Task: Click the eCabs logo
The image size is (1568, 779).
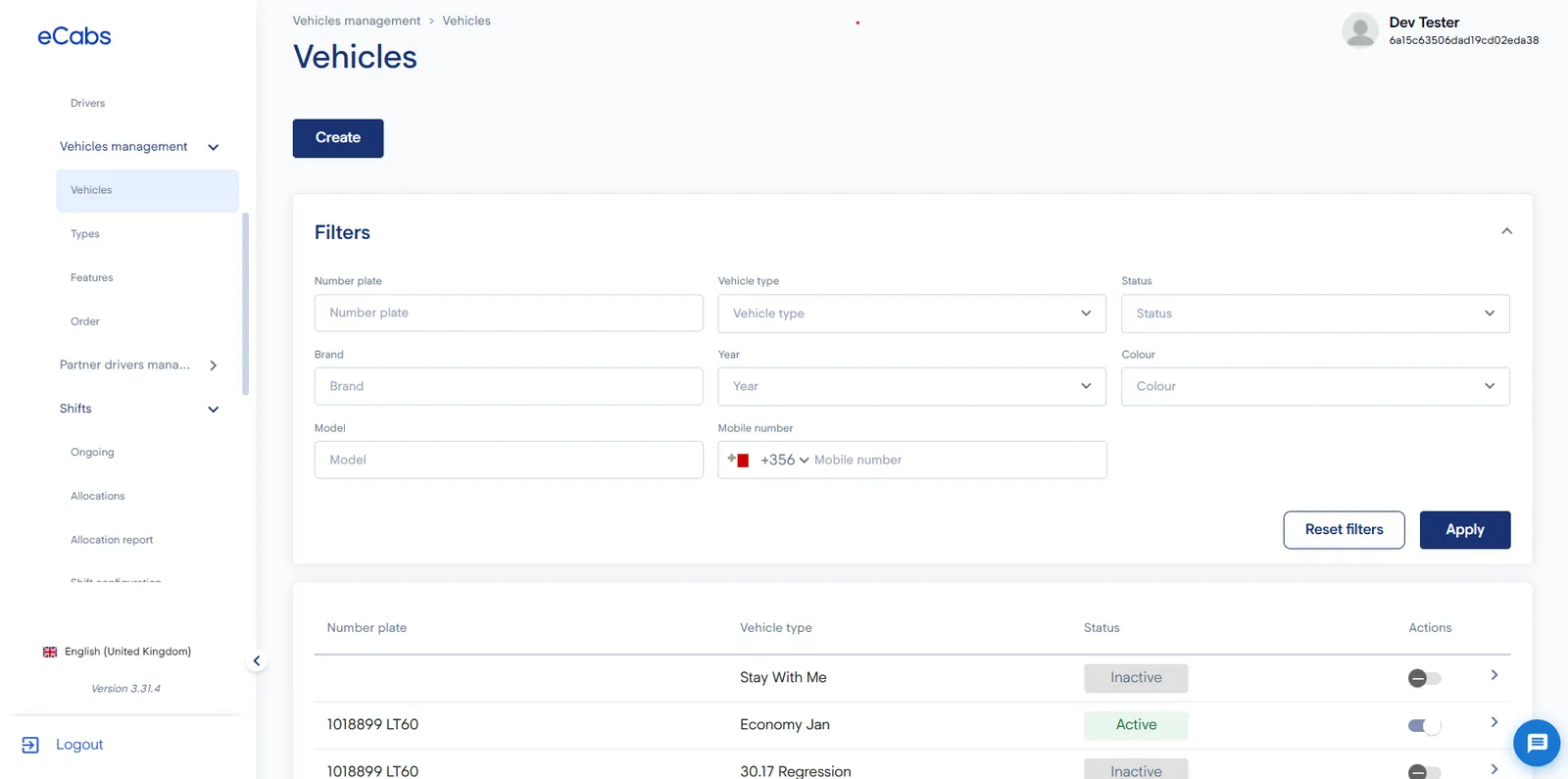Action: coord(74,36)
